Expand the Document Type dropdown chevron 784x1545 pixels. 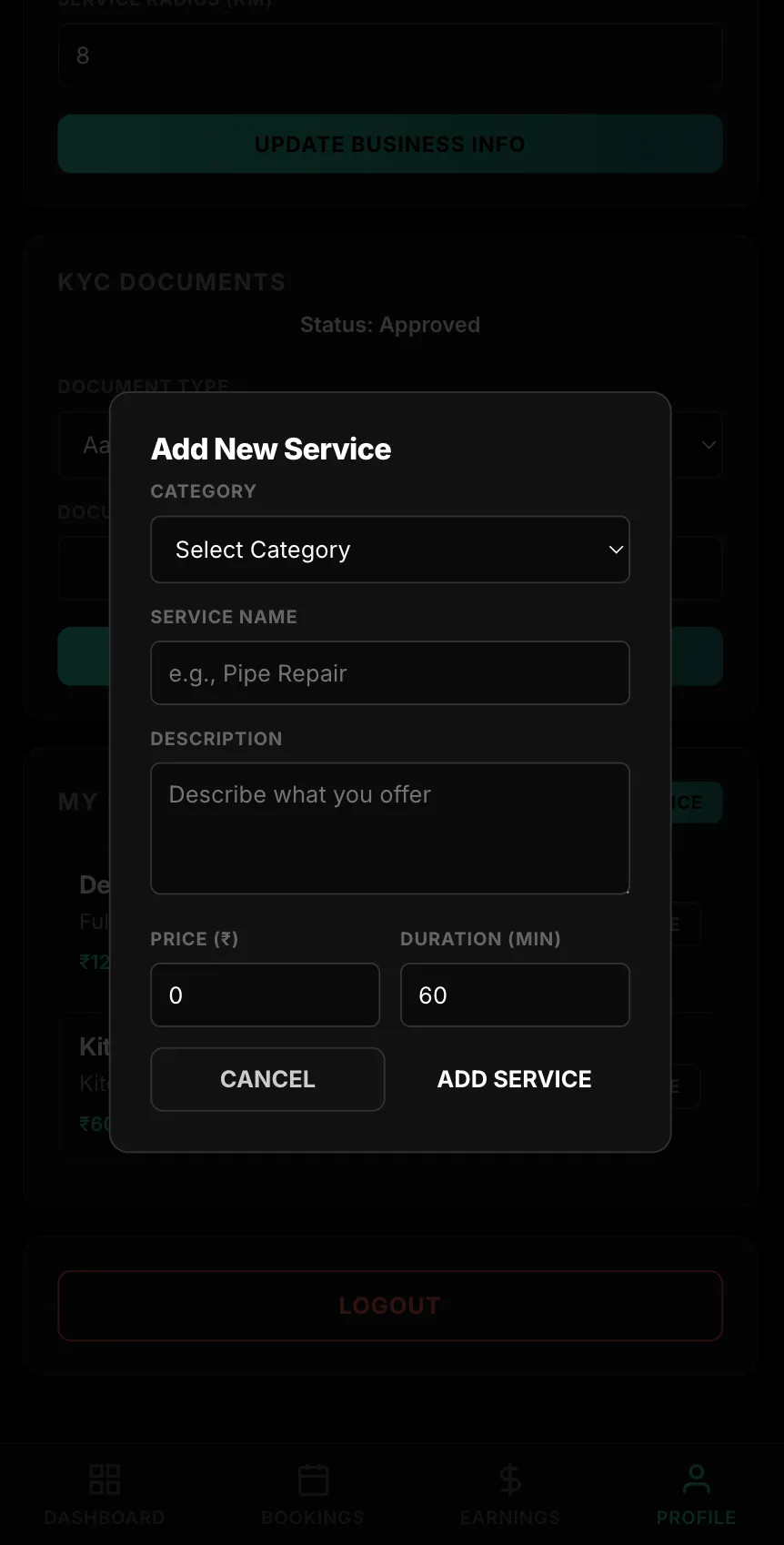coord(709,445)
